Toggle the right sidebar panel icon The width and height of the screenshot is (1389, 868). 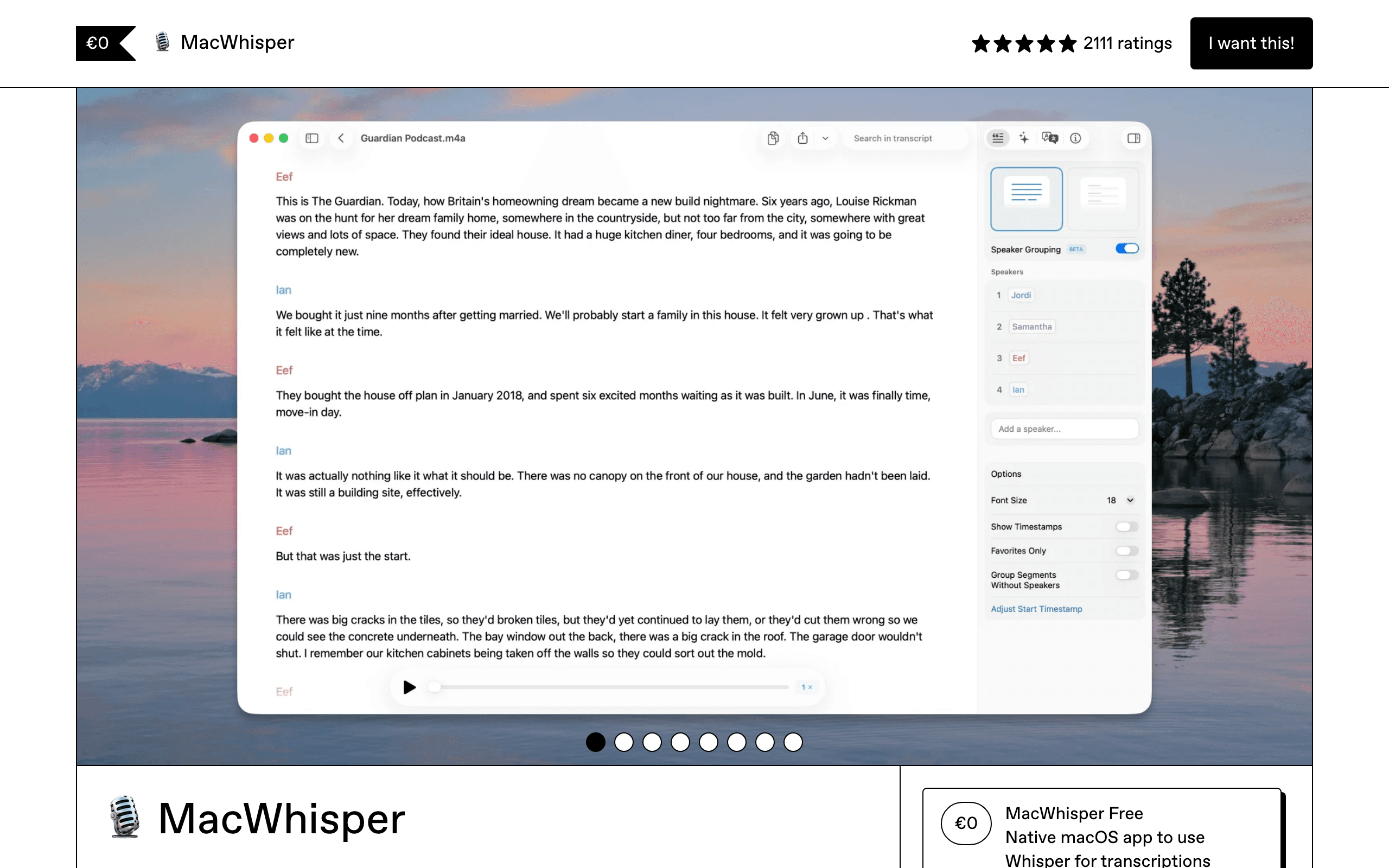[1133, 138]
